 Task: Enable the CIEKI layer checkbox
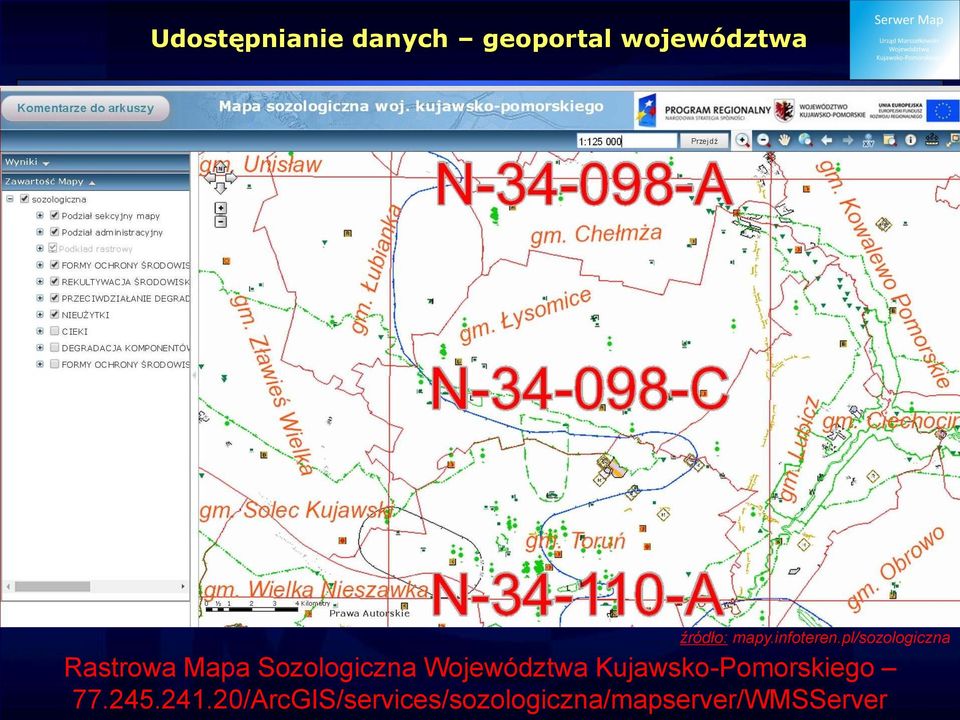coord(54,331)
